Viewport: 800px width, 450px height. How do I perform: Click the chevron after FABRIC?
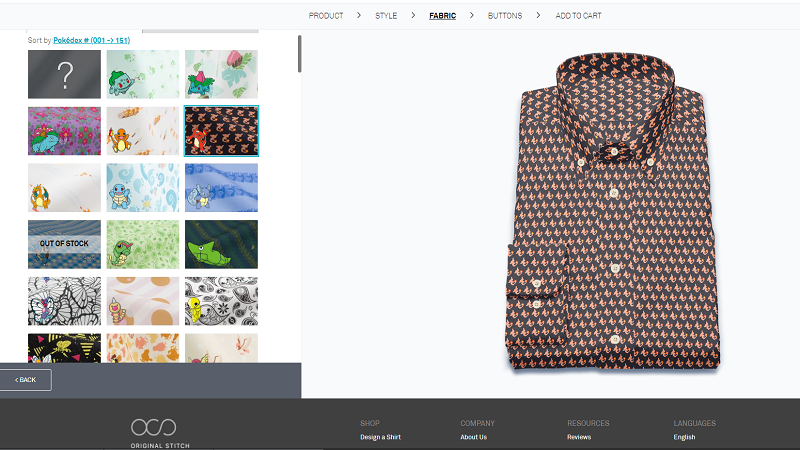coord(472,15)
